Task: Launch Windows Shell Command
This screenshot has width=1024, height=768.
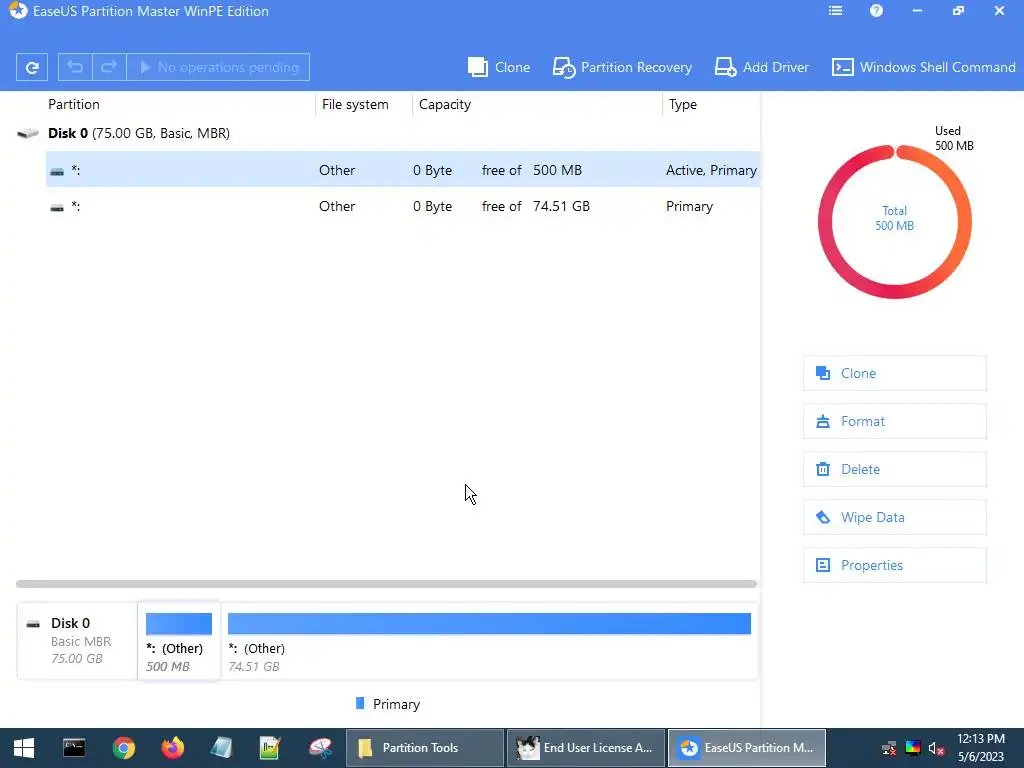Action: (923, 67)
